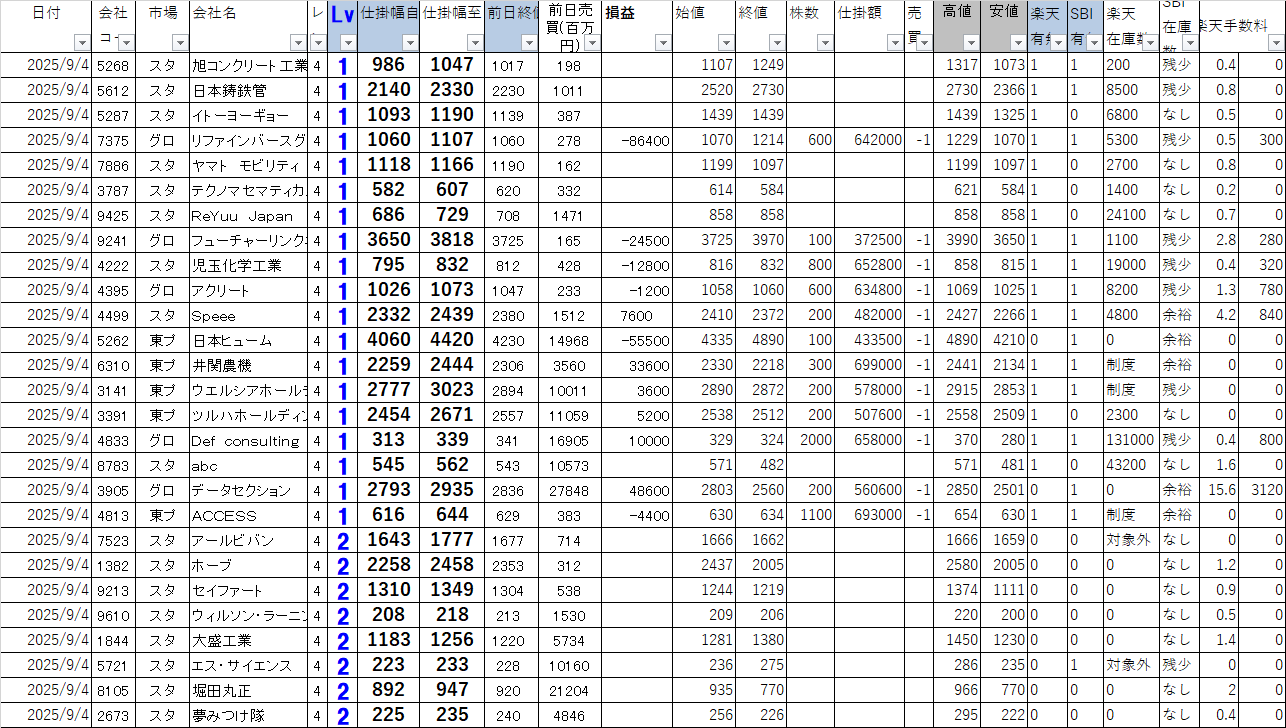The width and height of the screenshot is (1286, 728).
Task: Open the 仕掛幅至 column filter dropdown
Action: (474, 43)
